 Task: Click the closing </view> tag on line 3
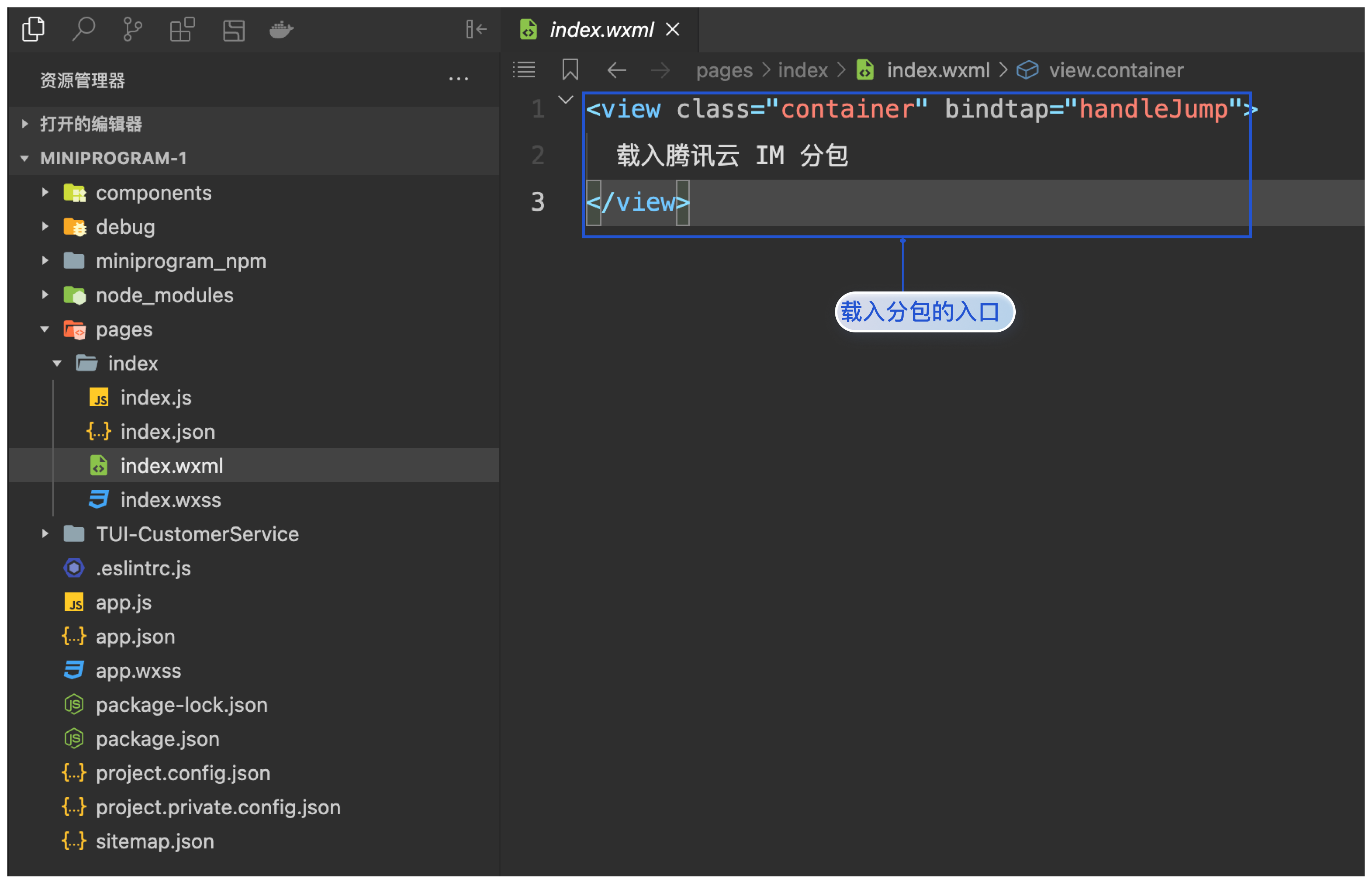pos(638,203)
